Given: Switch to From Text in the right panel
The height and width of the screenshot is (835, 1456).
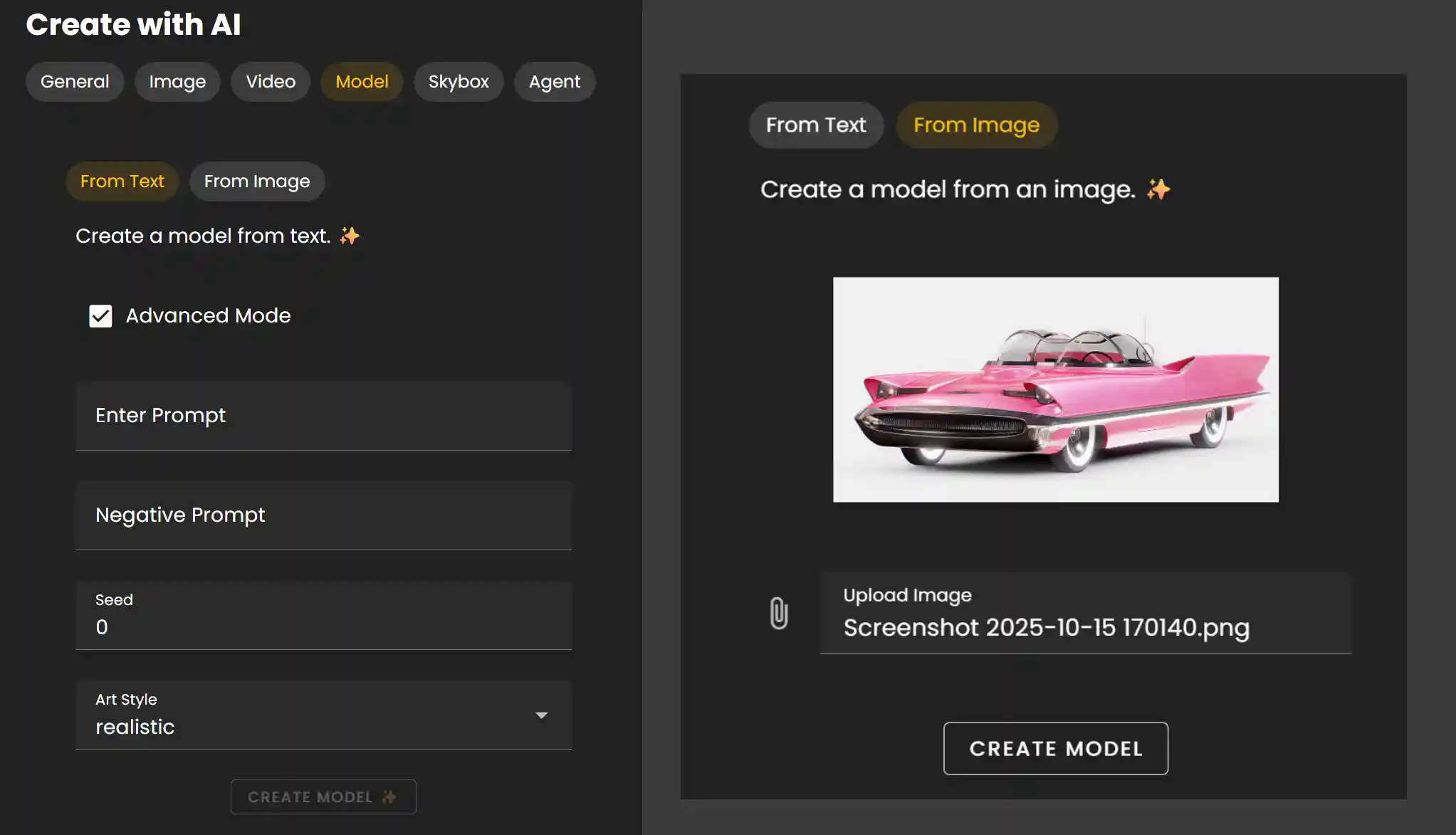Looking at the screenshot, I should point(815,125).
